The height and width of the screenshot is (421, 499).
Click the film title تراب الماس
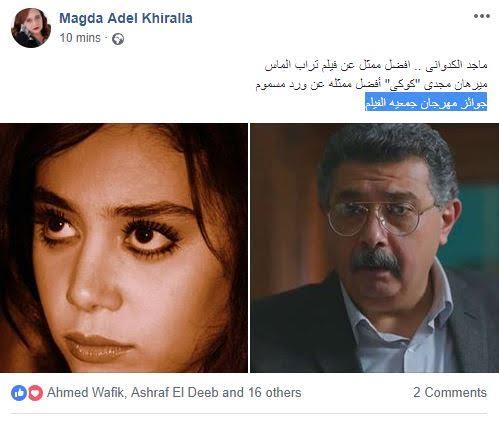[x=287, y=65]
